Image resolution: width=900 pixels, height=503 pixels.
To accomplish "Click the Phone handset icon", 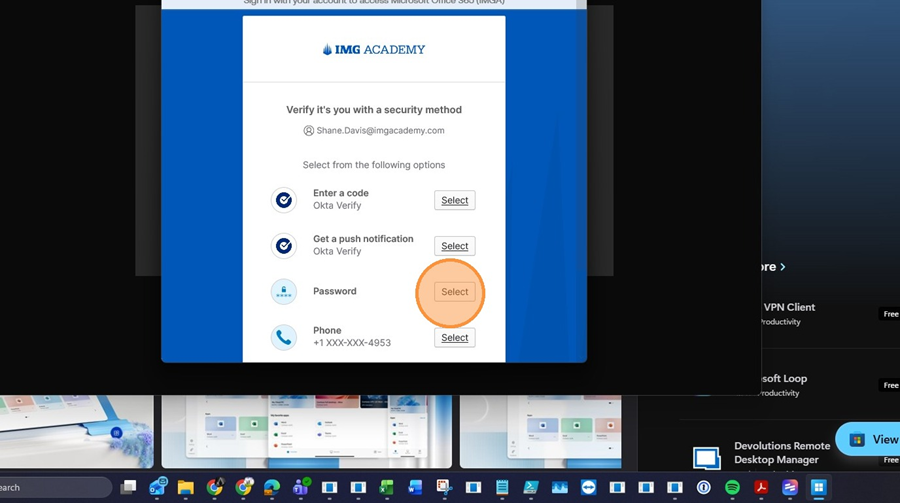I will pyautogui.click(x=284, y=337).
